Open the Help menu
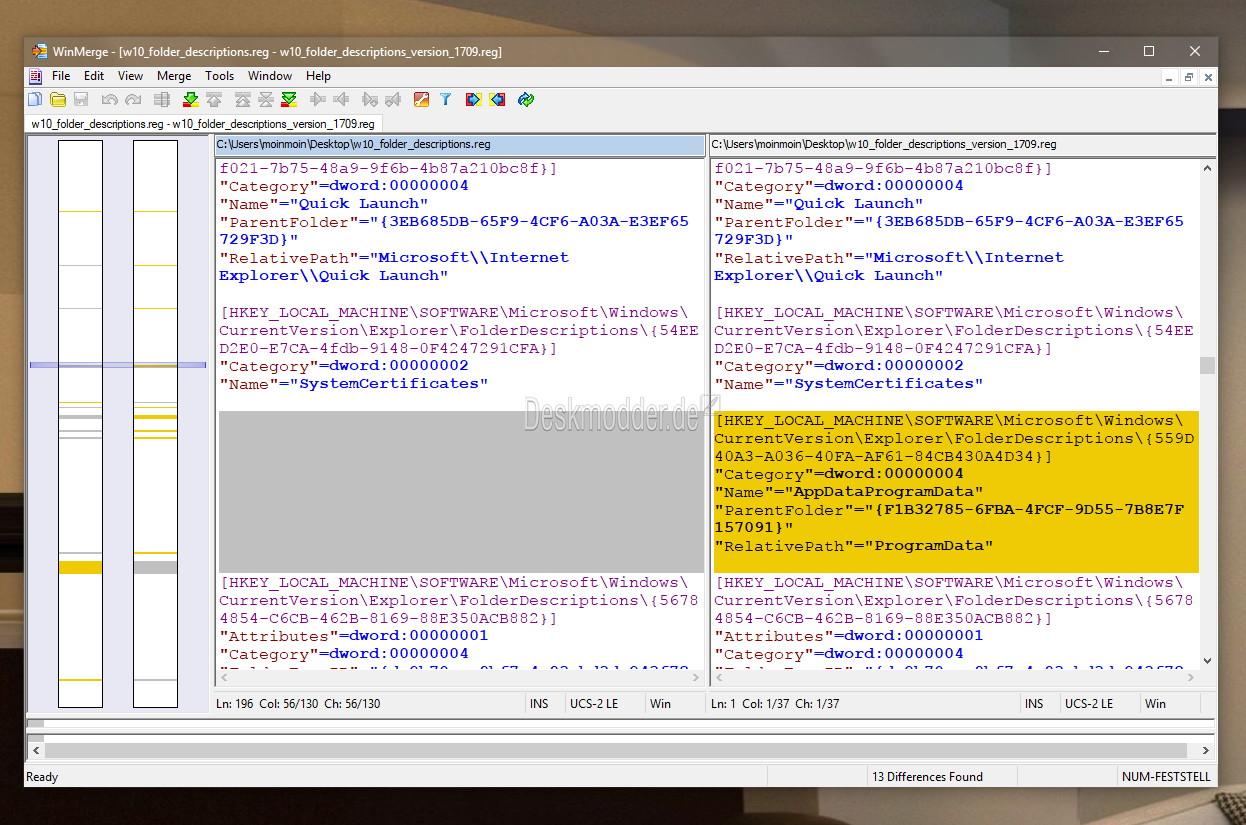This screenshot has height=825, width=1246. coord(318,76)
